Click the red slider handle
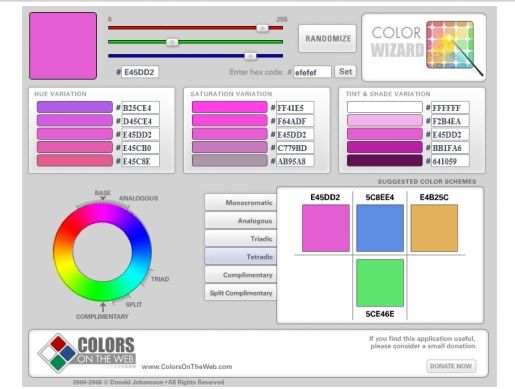 [x=262, y=28]
